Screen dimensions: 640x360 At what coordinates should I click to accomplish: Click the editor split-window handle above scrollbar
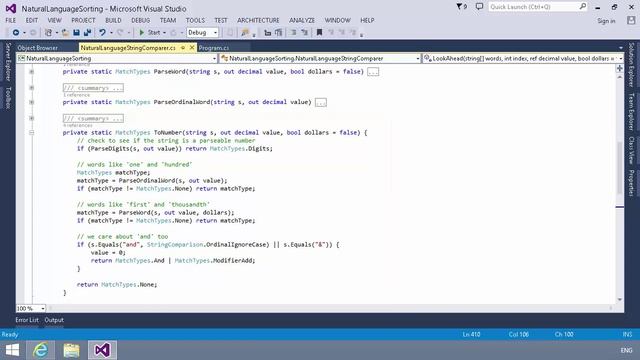click(620, 68)
